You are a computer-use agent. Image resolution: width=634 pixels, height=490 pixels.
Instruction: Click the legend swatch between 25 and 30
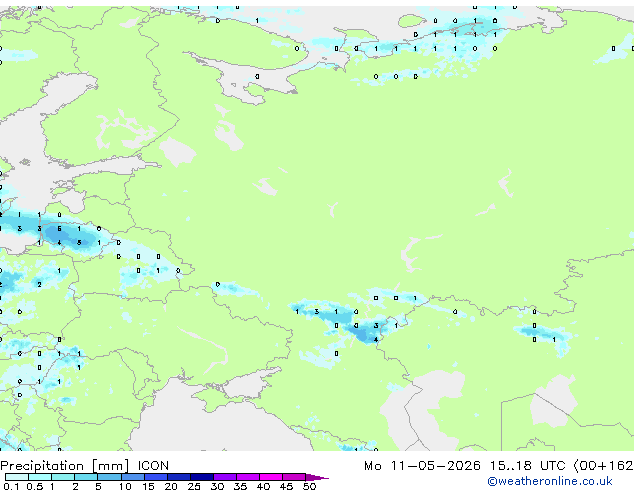201,477
